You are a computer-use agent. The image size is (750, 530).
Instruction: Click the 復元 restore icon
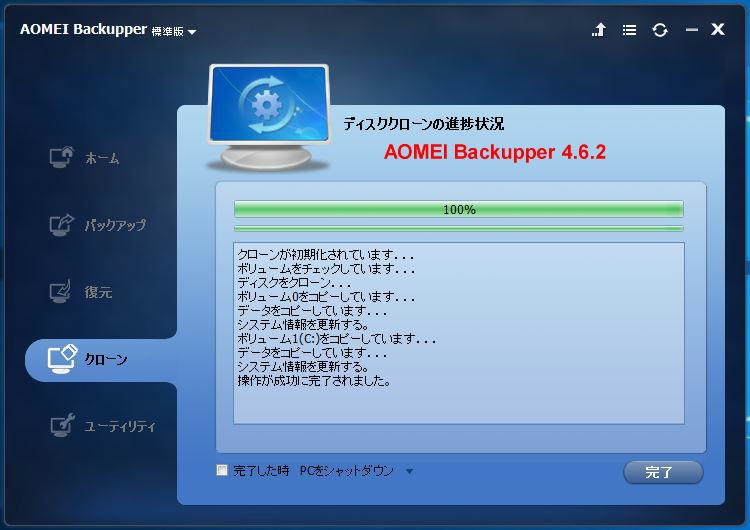(61, 291)
